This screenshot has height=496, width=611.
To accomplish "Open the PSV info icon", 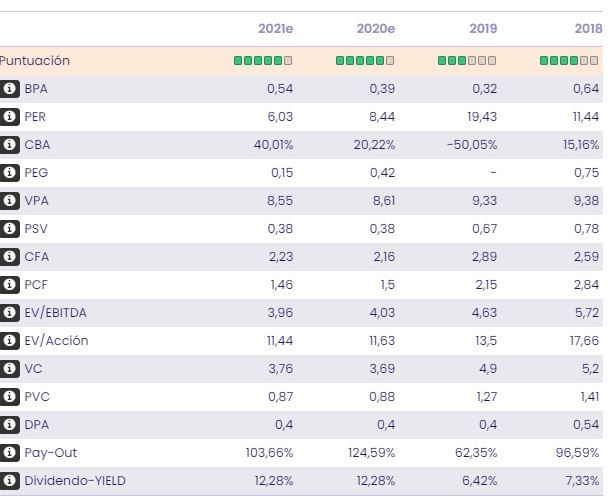I will (x=10, y=229).
